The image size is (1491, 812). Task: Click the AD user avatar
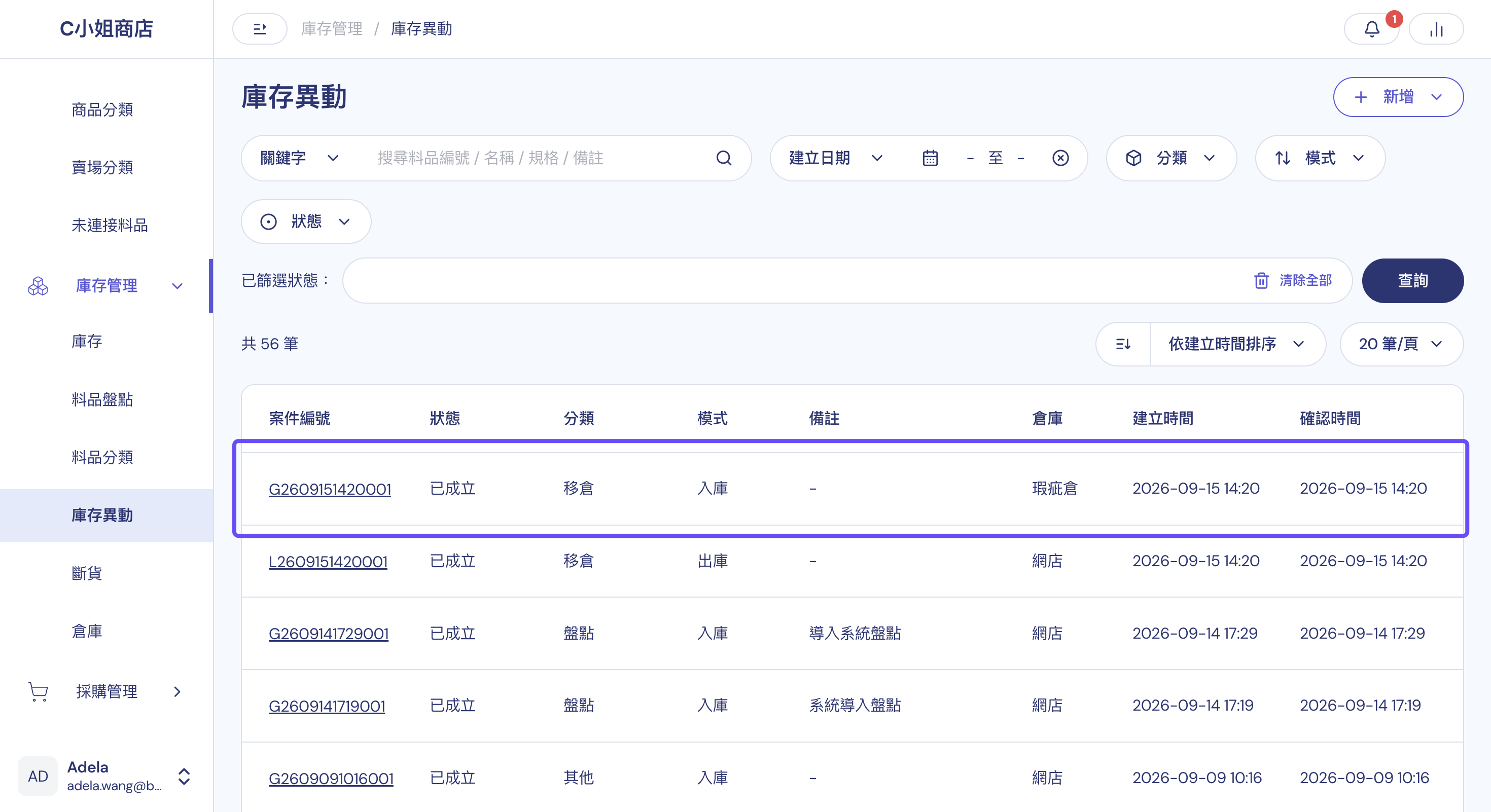coord(38,776)
